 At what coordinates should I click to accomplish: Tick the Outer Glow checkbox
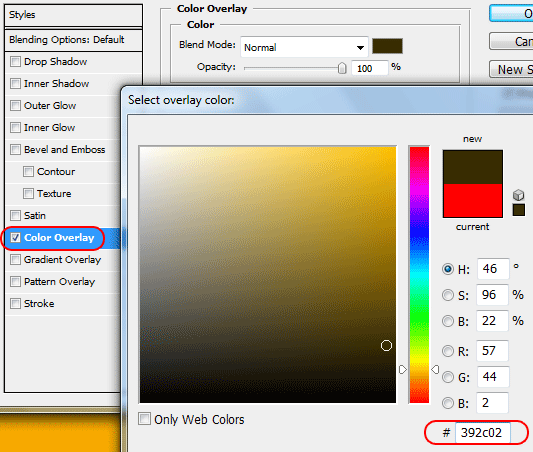(x=15, y=105)
